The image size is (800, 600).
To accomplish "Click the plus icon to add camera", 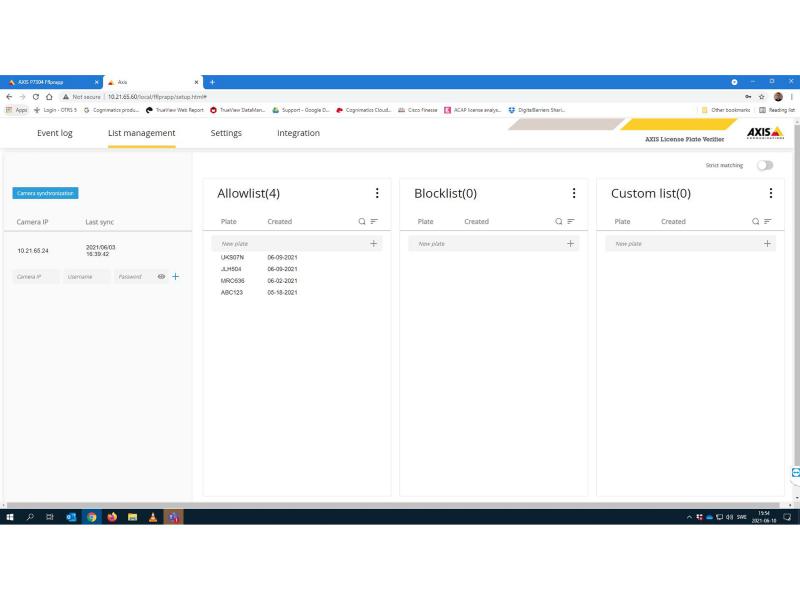I will [x=176, y=277].
